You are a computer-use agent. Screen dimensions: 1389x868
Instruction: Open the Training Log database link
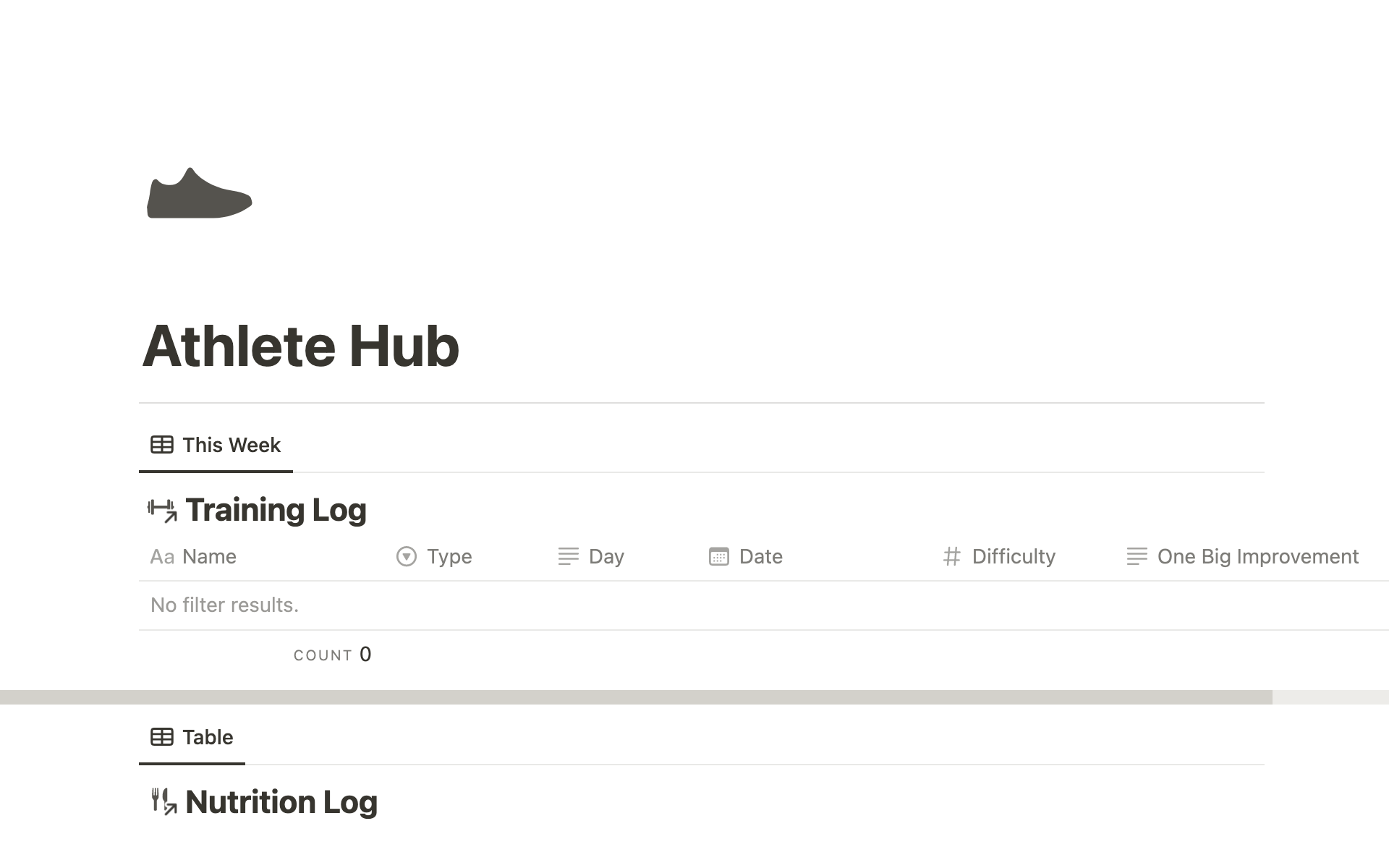click(x=276, y=510)
